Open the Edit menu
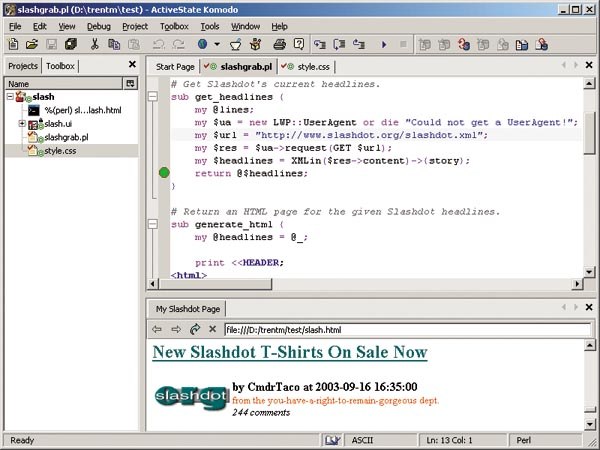600x450 pixels. click(x=40, y=26)
